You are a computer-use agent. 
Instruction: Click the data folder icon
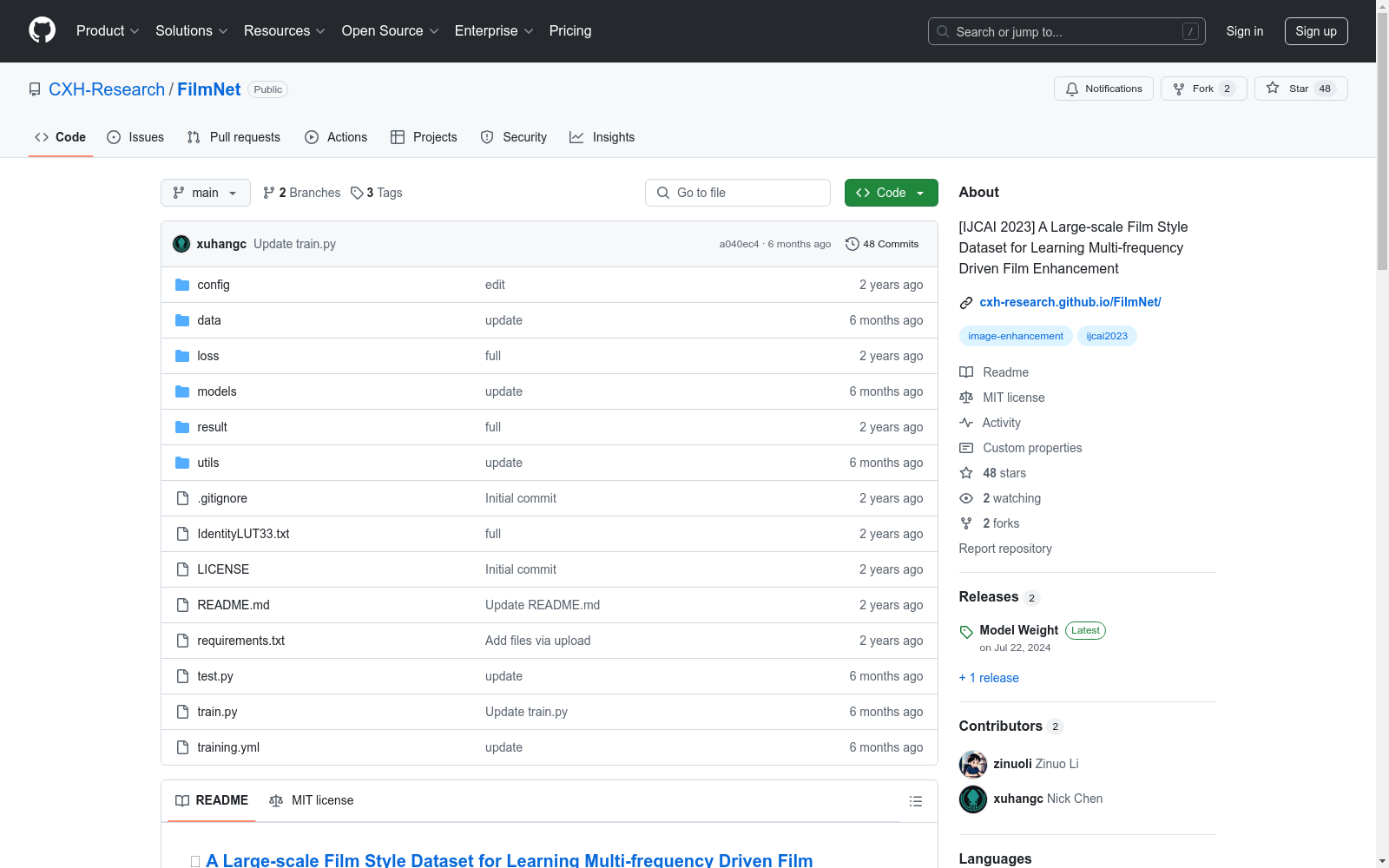pyautogui.click(x=182, y=320)
